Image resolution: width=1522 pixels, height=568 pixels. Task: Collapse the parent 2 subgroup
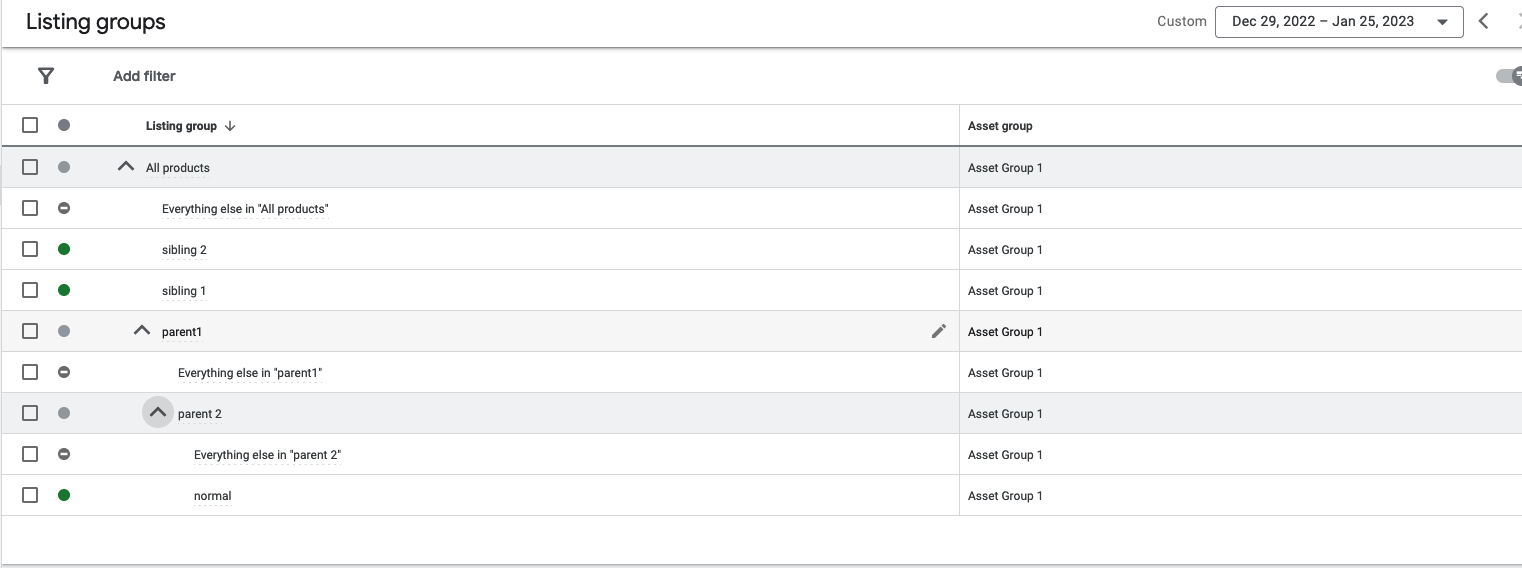point(157,413)
